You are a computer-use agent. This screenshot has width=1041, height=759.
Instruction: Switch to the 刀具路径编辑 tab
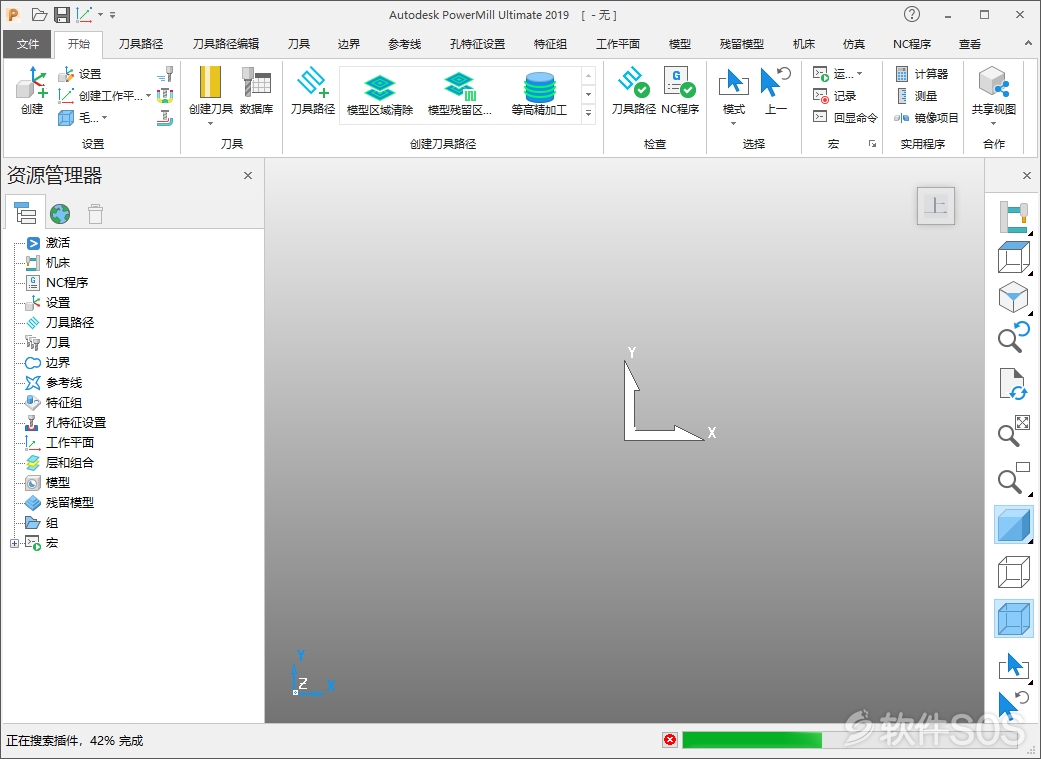[x=226, y=44]
